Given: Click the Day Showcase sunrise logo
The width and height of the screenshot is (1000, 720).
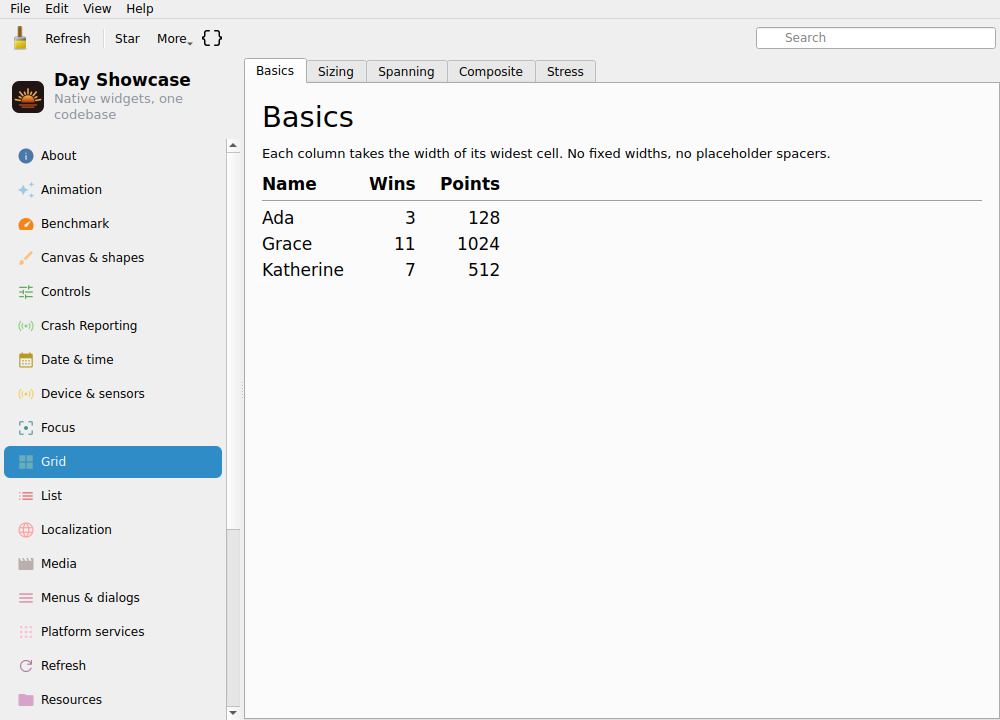Looking at the screenshot, I should pos(28,97).
